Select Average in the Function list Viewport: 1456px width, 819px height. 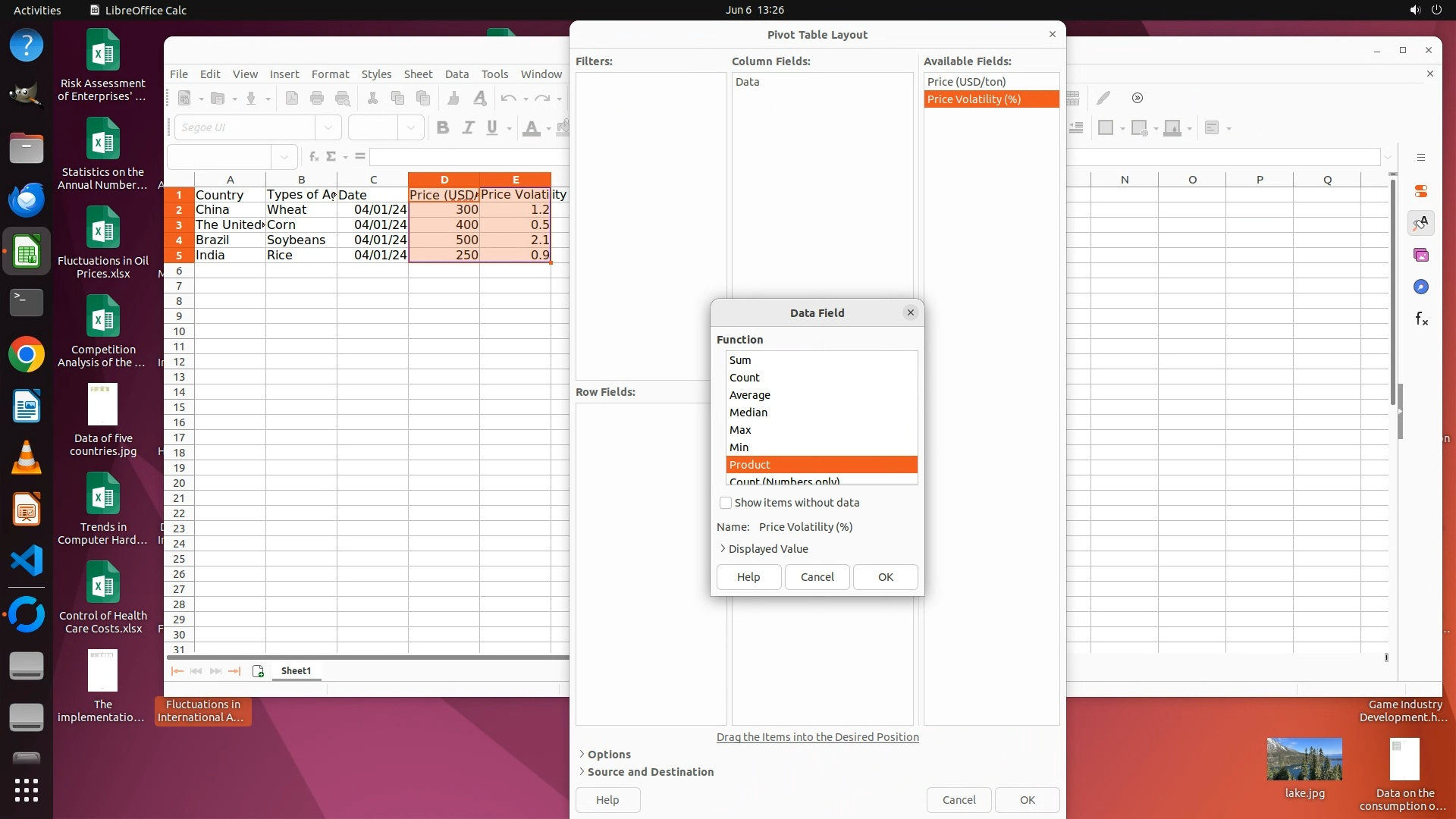click(750, 395)
